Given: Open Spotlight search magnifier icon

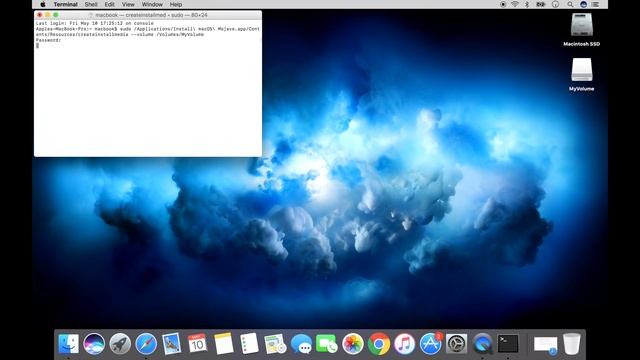Looking at the screenshot, I should pyautogui.click(x=570, y=4).
